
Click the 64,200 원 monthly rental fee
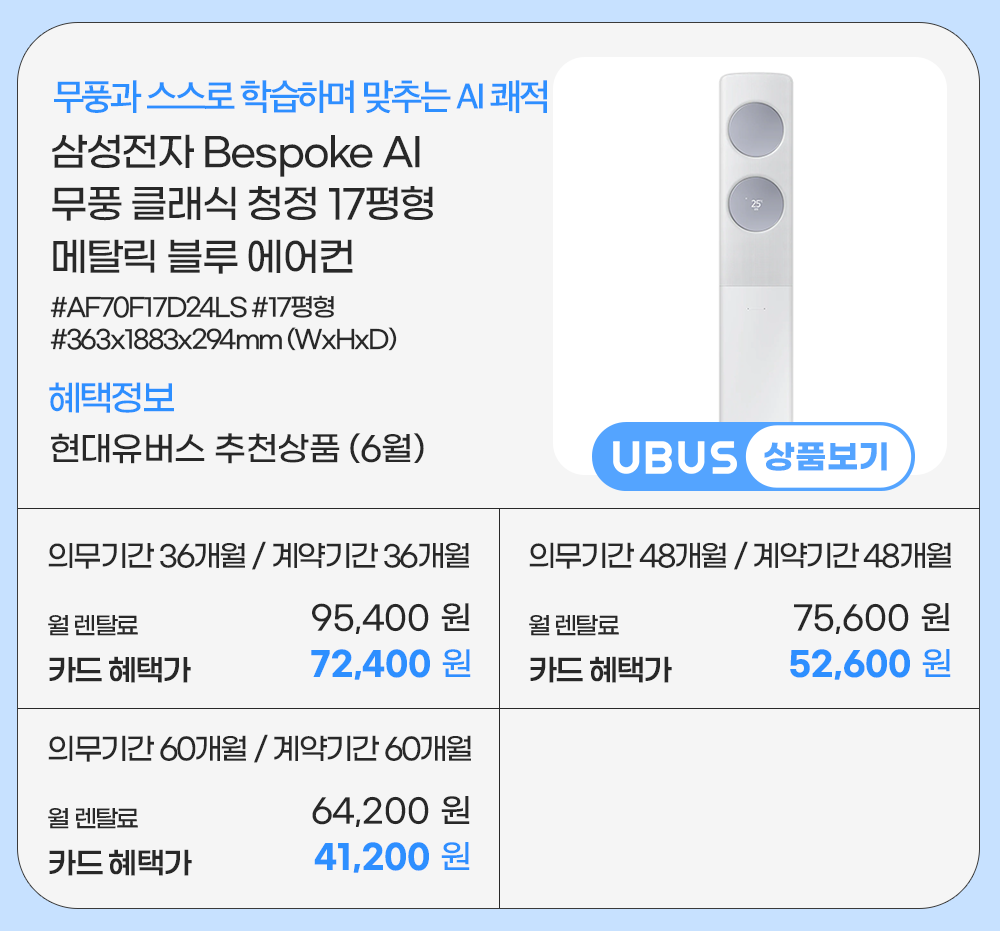(x=390, y=811)
